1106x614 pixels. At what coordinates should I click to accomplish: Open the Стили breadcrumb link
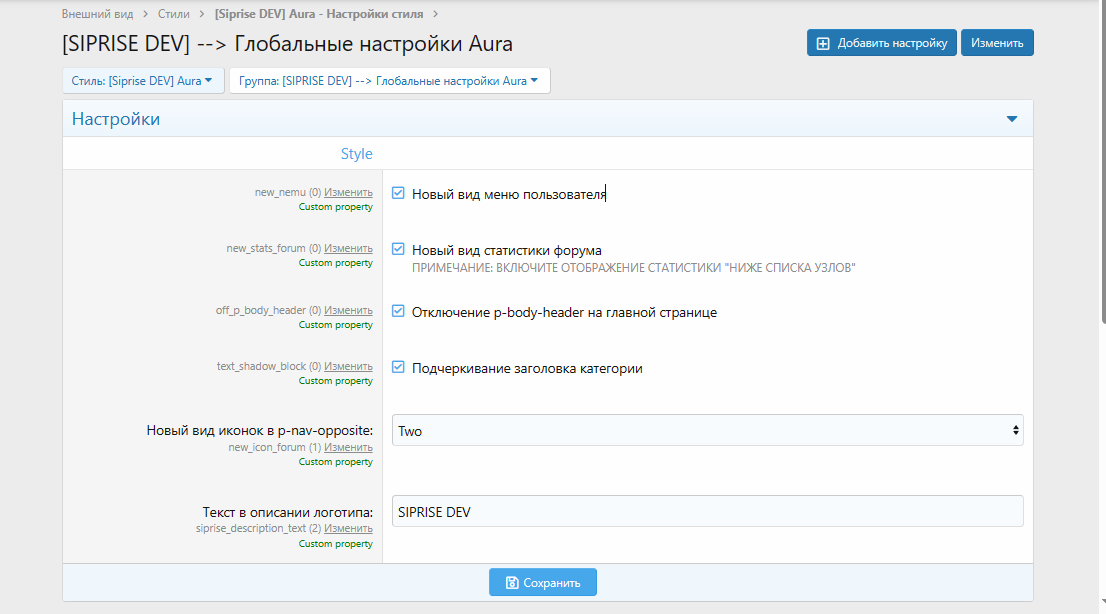[174, 14]
